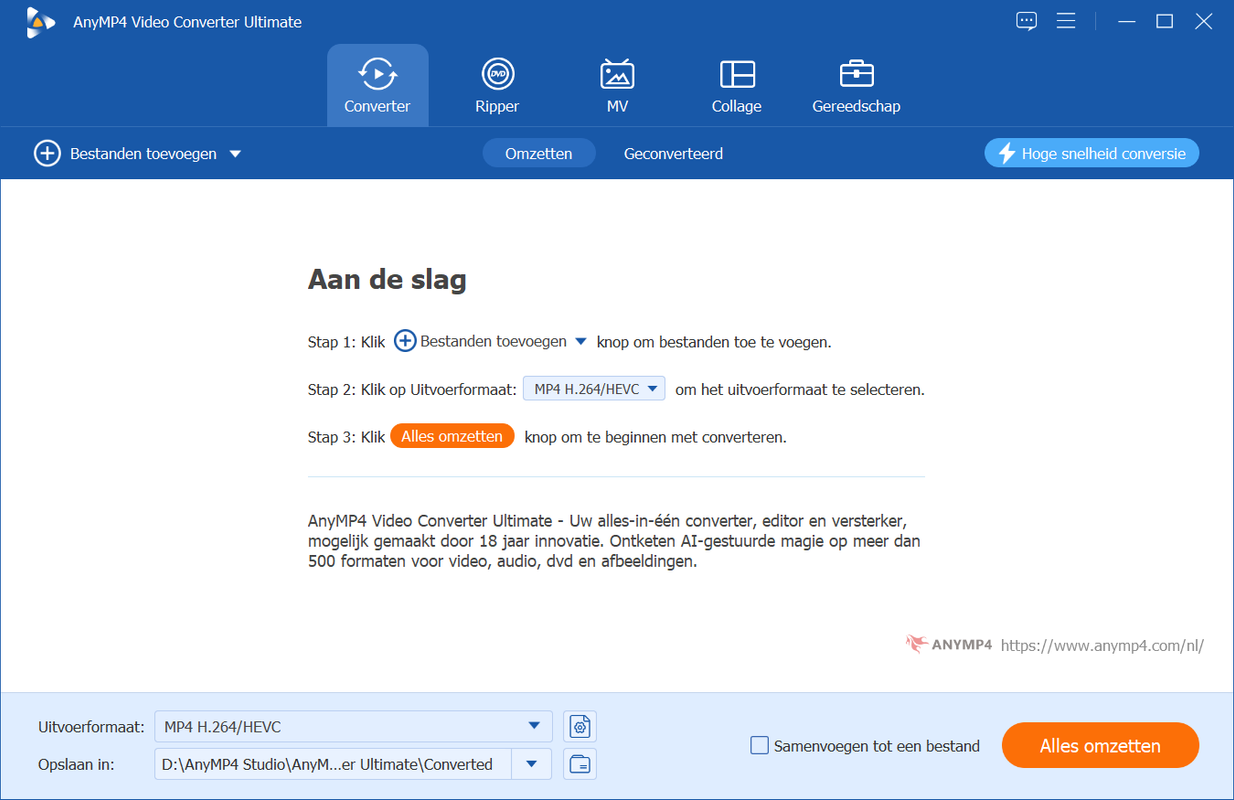Screen dimensions: 1234x800
Task: Click the Alles omzetten pill in Stap 3
Action: pyautogui.click(x=452, y=436)
